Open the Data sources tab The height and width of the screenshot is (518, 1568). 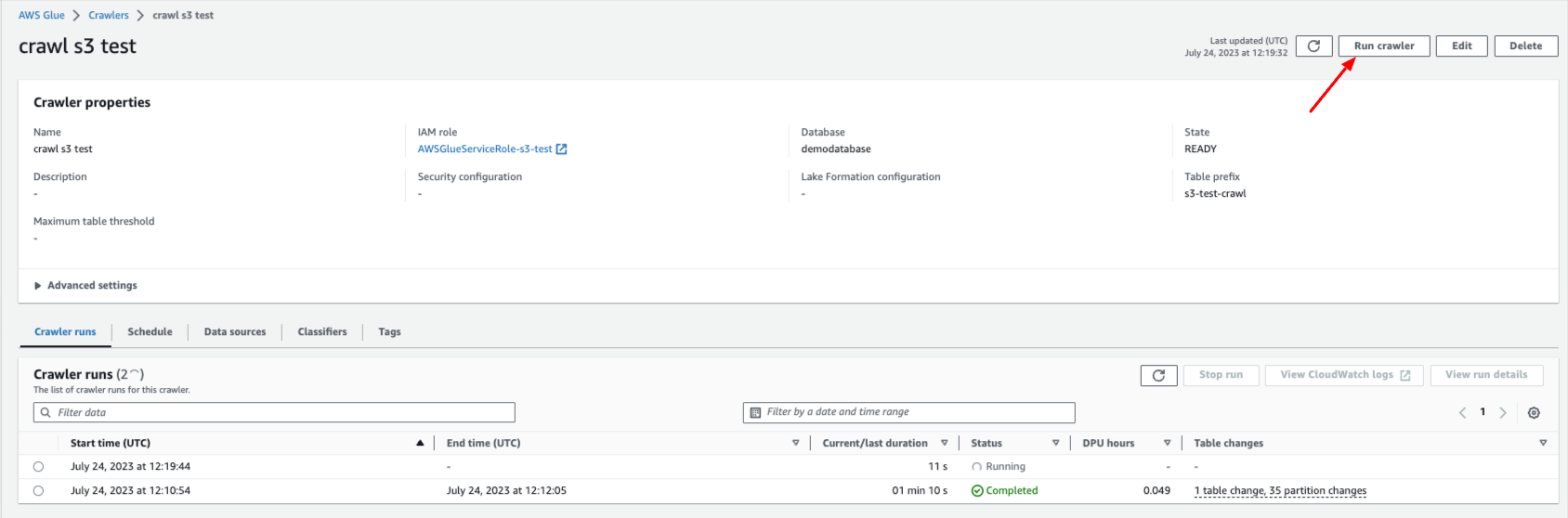(235, 332)
